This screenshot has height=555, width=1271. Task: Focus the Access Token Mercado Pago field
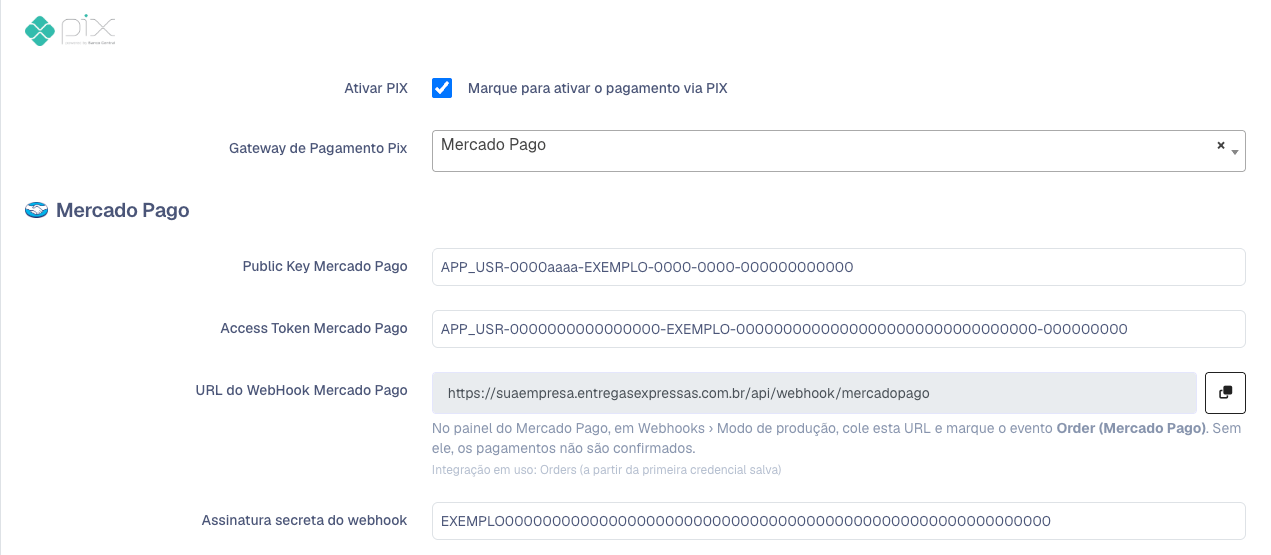coord(838,329)
